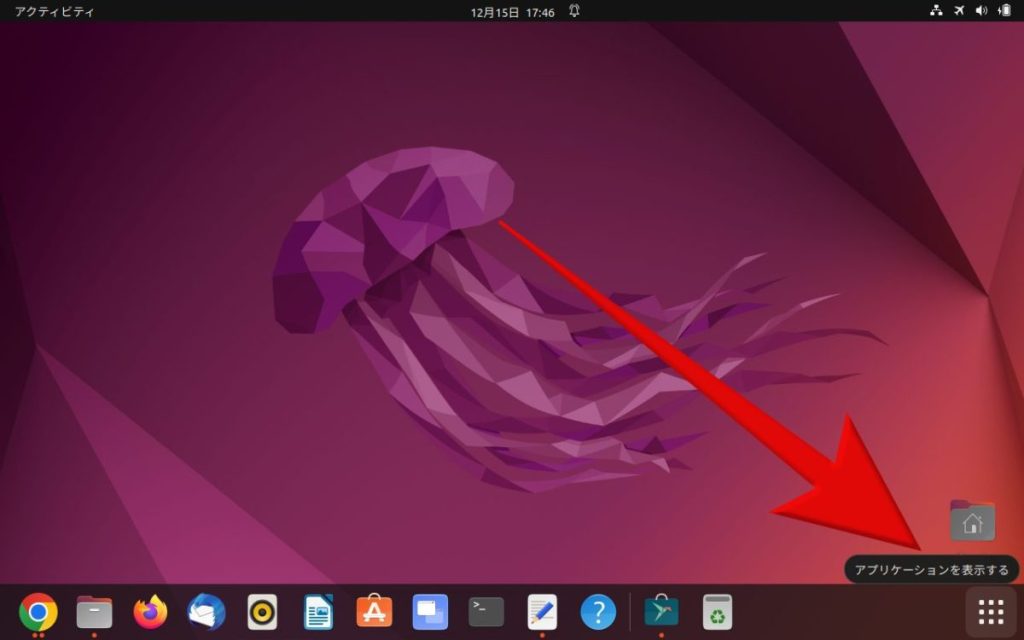Open Google Chrome from the dock
Screen dimensions: 1024x640
click(38, 612)
